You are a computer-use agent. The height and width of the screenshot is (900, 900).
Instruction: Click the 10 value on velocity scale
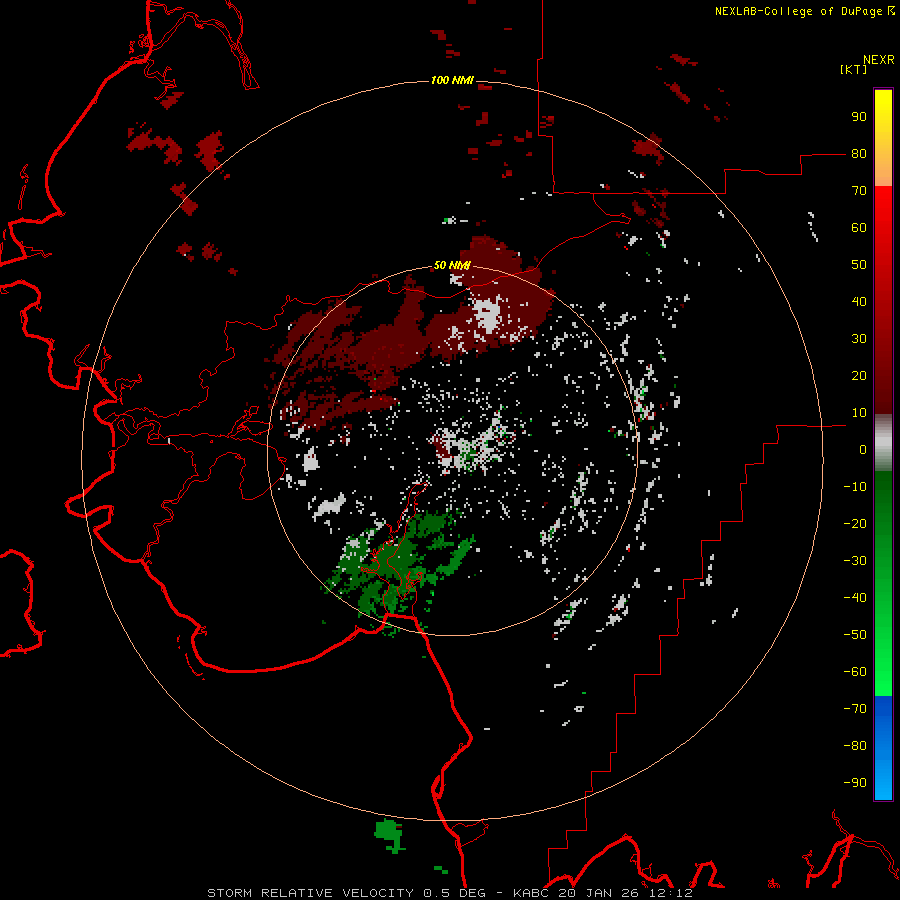[x=859, y=413]
